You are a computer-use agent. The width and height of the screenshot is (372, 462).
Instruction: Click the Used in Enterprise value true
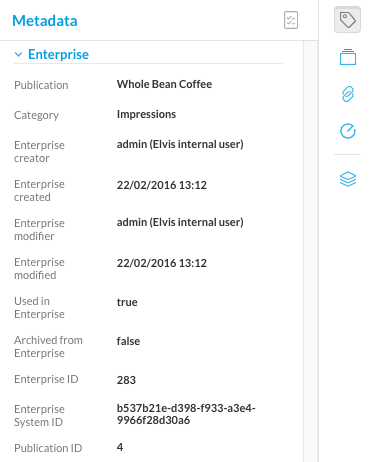pyautogui.click(x=127, y=302)
